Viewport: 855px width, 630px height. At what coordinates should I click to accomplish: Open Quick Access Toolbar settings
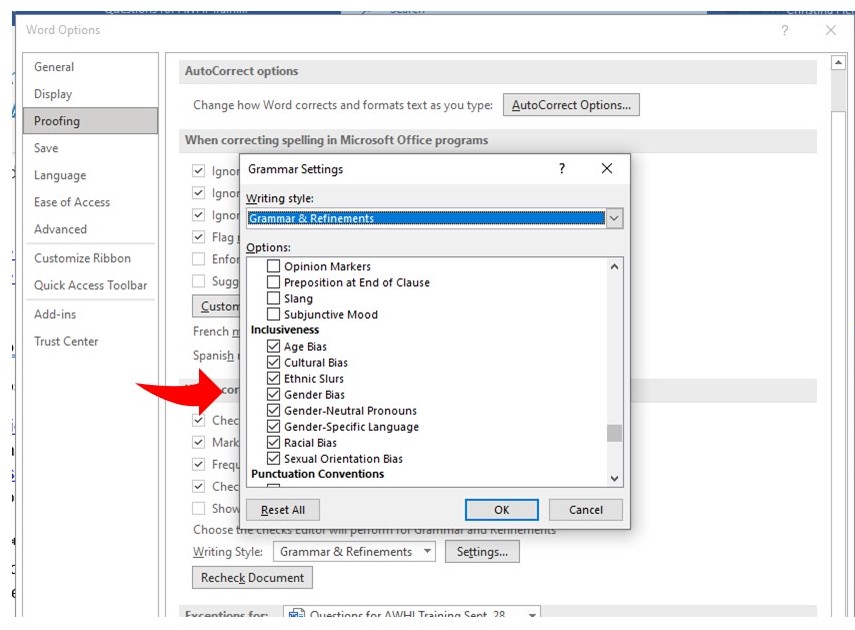click(x=91, y=285)
